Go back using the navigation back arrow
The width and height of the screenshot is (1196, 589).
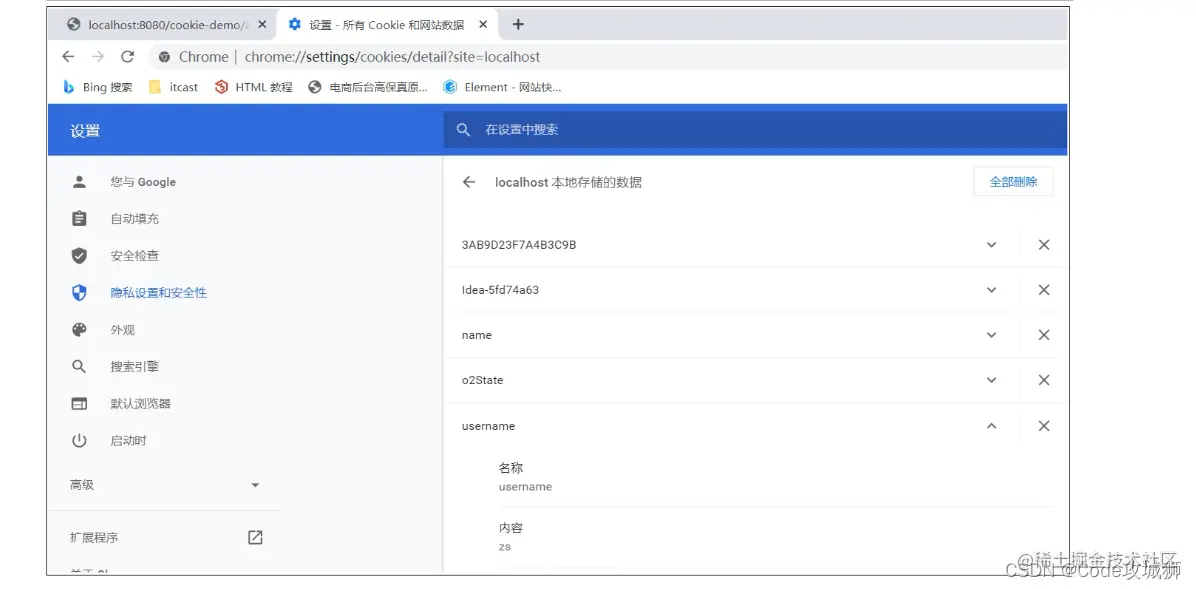pos(67,57)
